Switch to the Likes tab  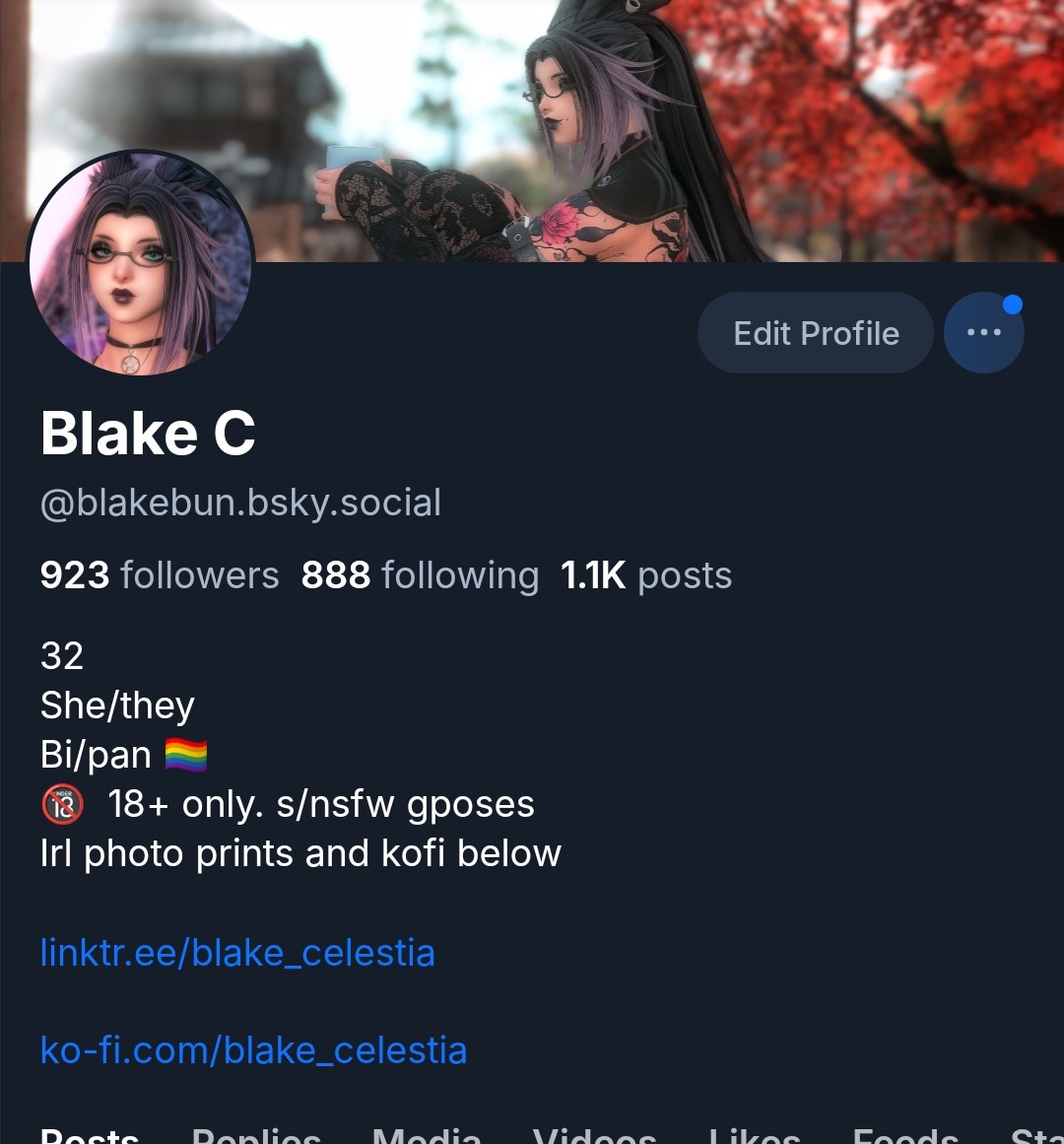tap(755, 1135)
